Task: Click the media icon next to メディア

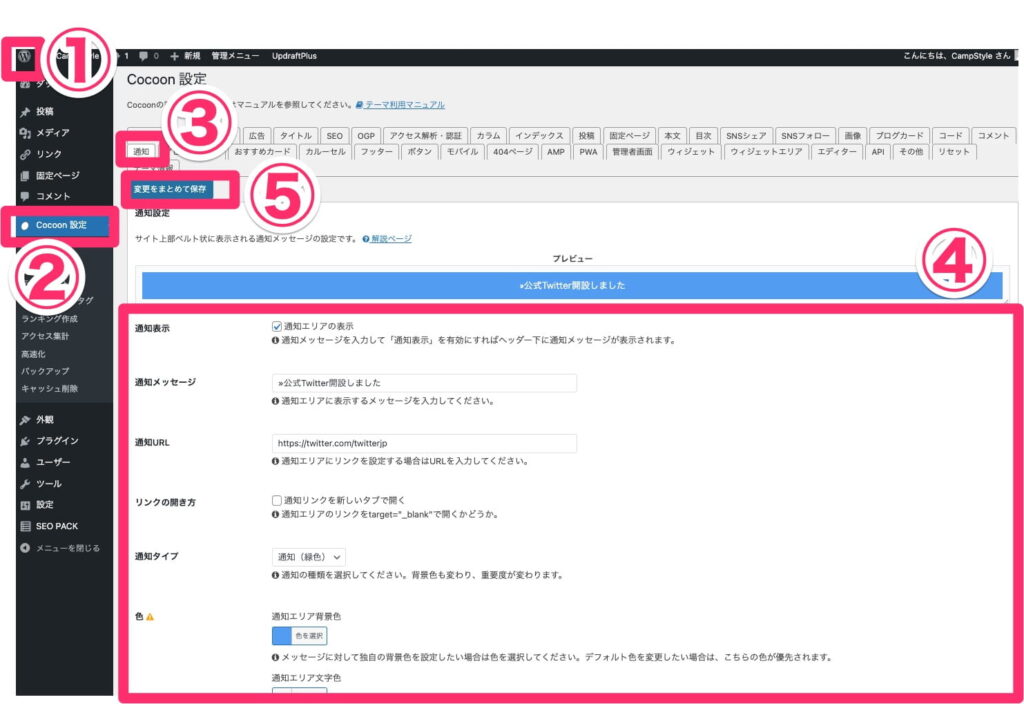Action: tap(25, 133)
